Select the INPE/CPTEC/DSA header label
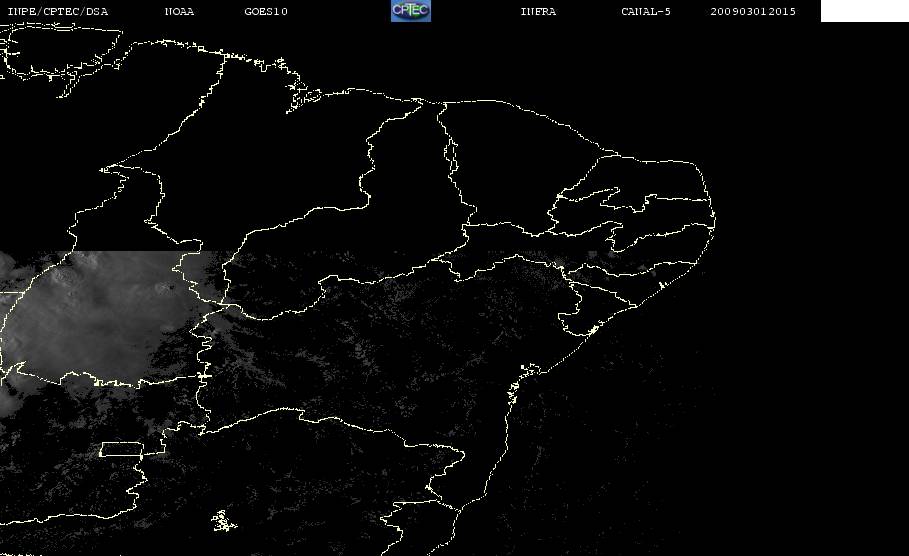 pos(57,12)
